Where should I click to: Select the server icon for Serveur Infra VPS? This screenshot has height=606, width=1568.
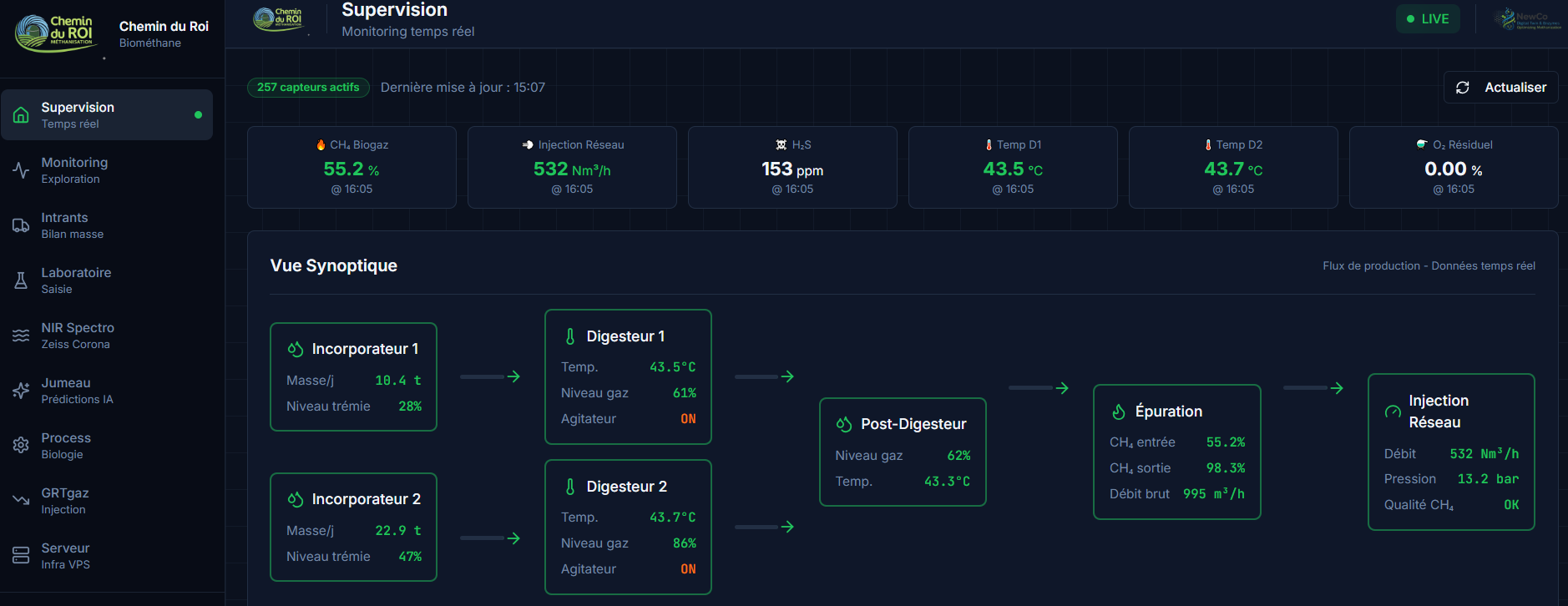tap(21, 556)
